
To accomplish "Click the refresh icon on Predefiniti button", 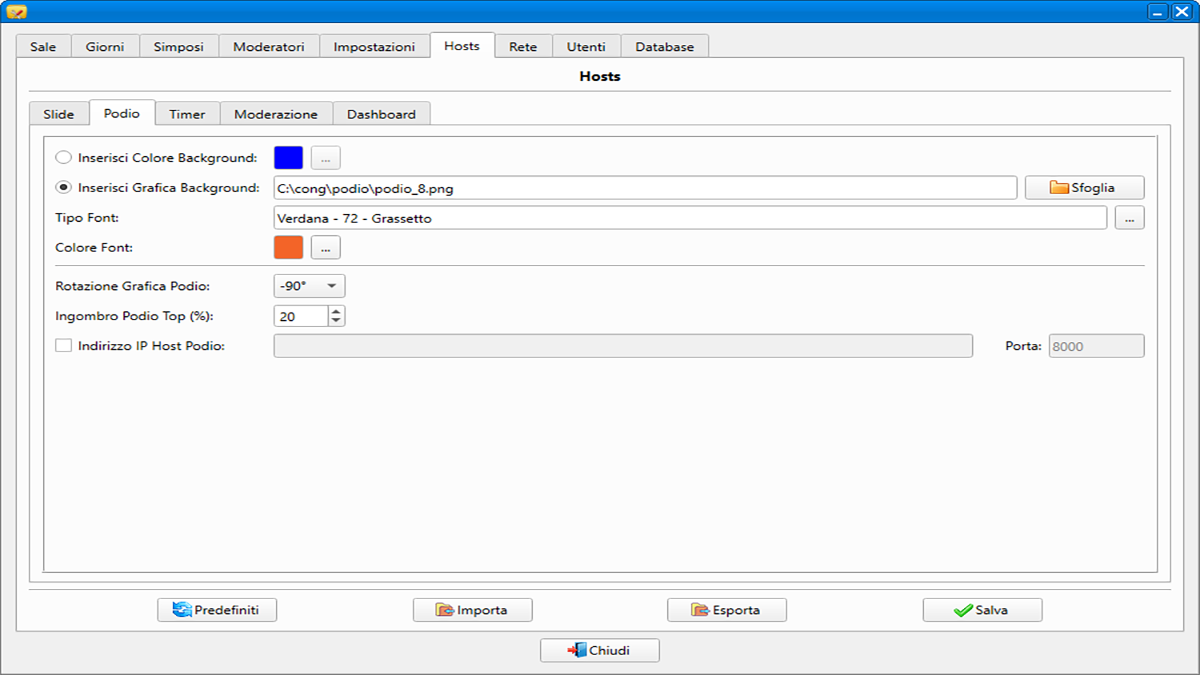I will [x=182, y=610].
